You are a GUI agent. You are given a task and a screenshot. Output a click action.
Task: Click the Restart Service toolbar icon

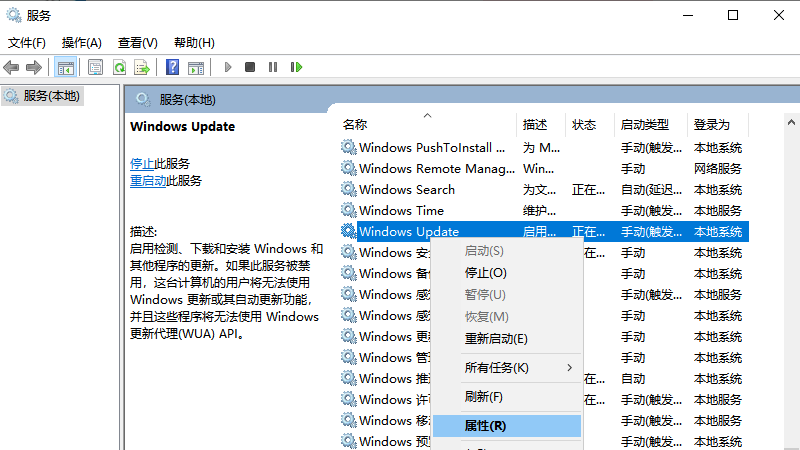click(296, 67)
